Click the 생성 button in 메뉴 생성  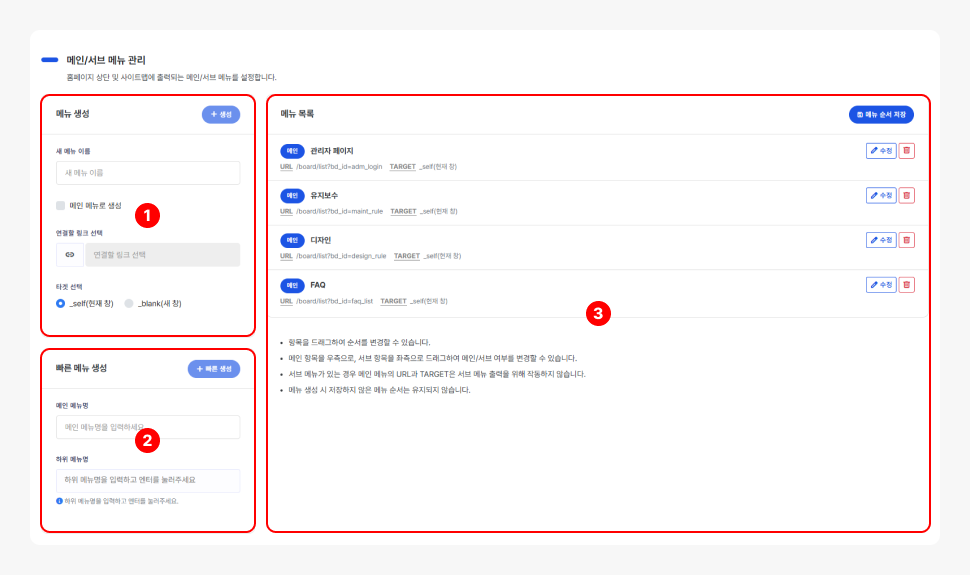click(x=221, y=115)
